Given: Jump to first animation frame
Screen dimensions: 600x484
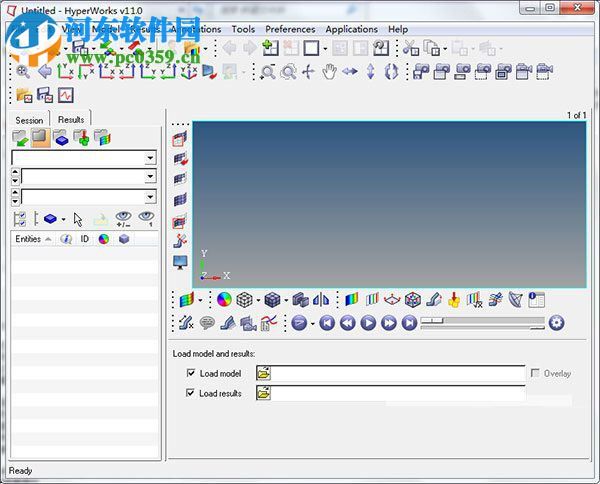Looking at the screenshot, I should 327,323.
